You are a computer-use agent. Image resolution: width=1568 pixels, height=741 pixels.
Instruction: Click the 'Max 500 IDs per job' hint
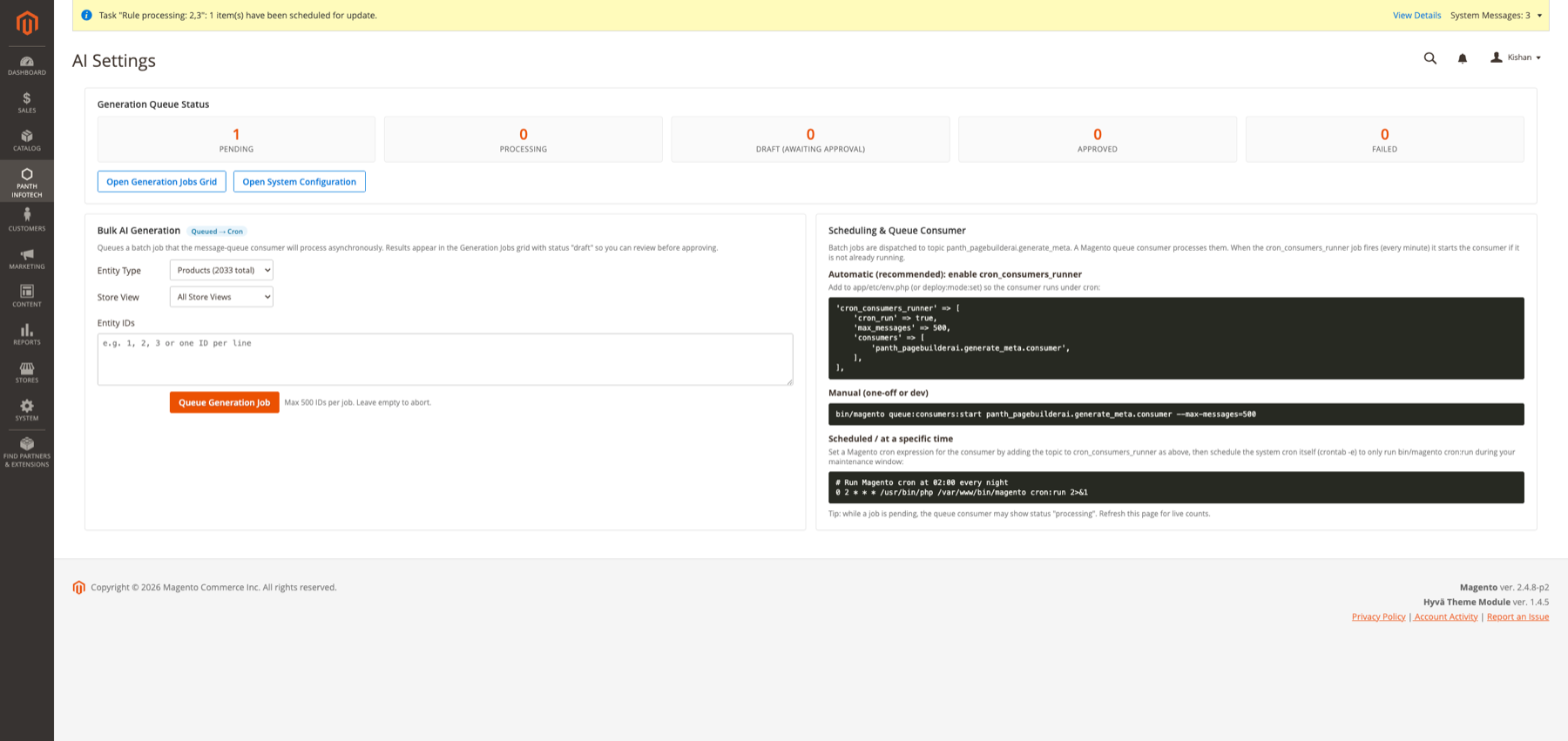coord(358,402)
